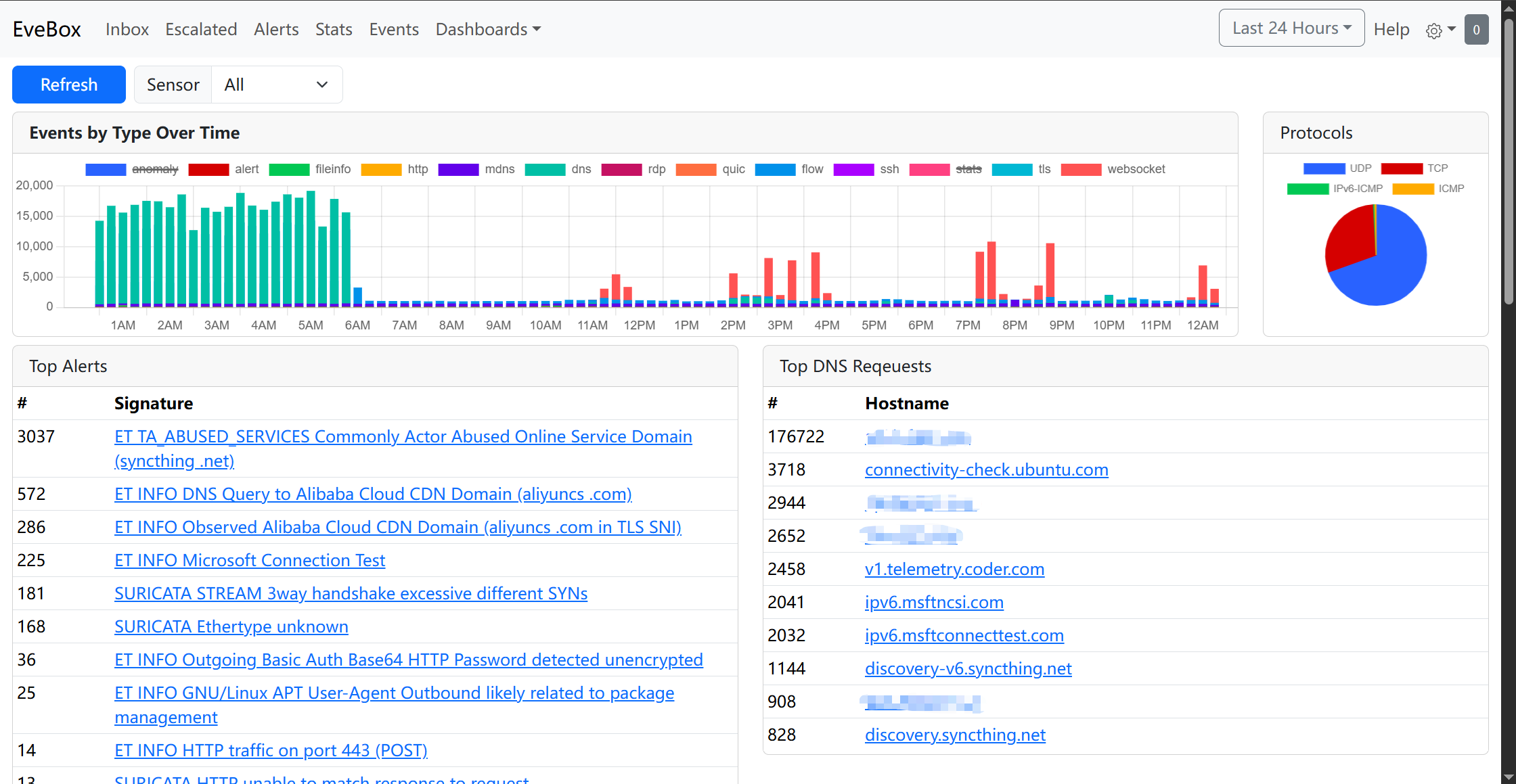This screenshot has height=784, width=1516.
Task: Open the ET INFO Microsoft Connection Test alert
Action: [250, 560]
